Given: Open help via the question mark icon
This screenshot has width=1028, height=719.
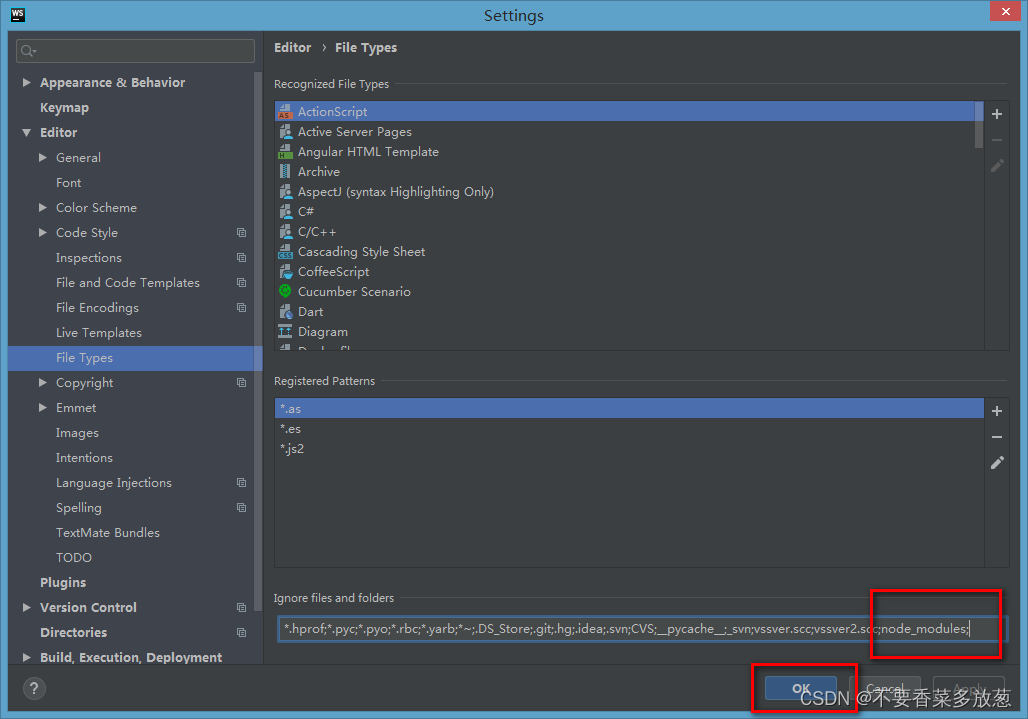Looking at the screenshot, I should (34, 688).
